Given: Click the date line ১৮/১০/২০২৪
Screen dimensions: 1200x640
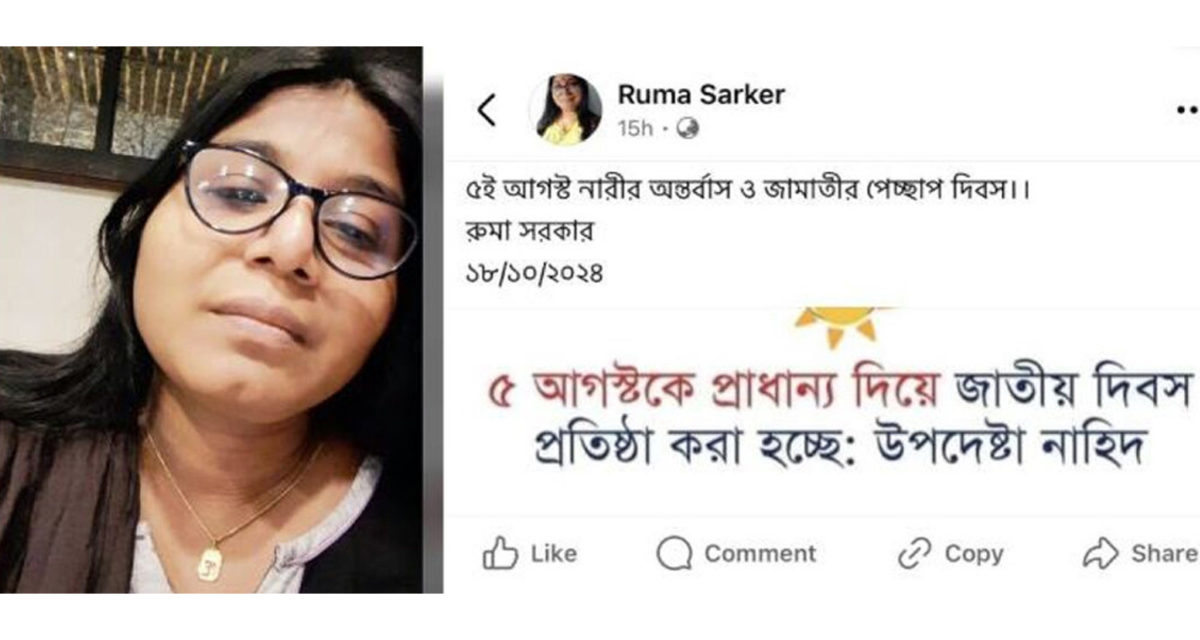Looking at the screenshot, I should (535, 274).
